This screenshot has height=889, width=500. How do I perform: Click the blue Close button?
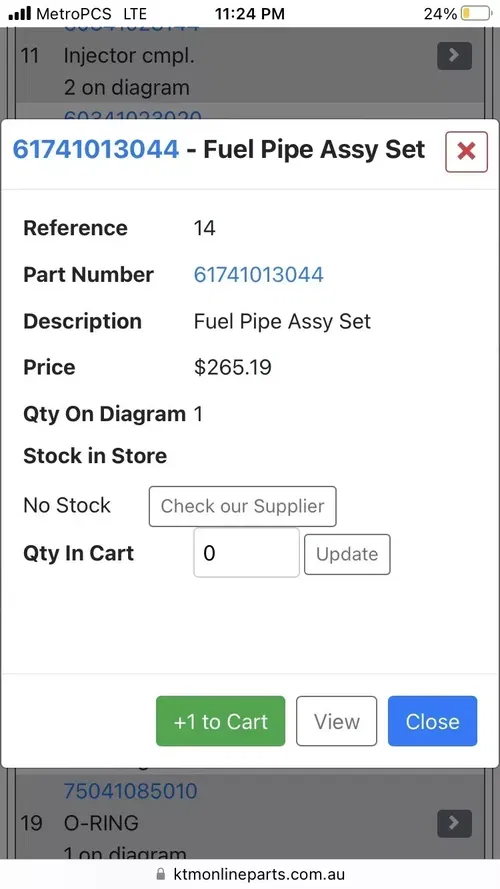pos(433,721)
